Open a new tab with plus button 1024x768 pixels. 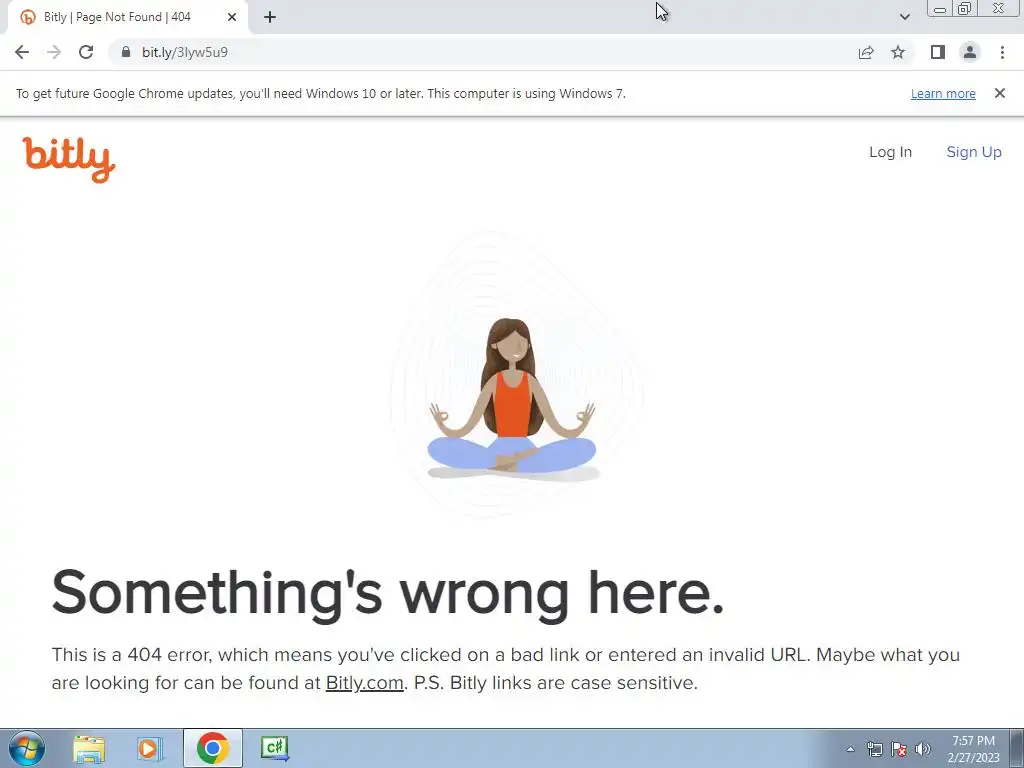point(270,17)
